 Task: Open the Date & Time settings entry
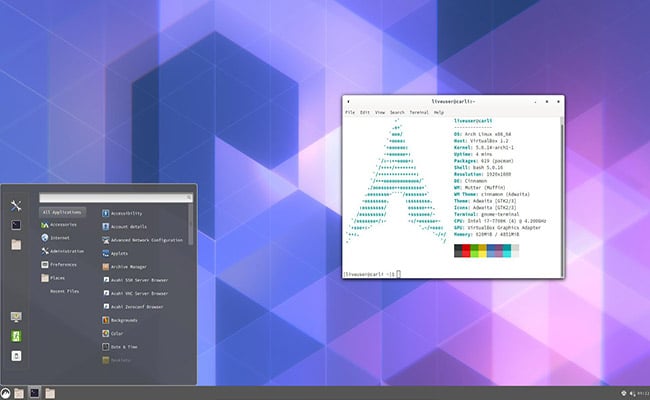pos(119,347)
